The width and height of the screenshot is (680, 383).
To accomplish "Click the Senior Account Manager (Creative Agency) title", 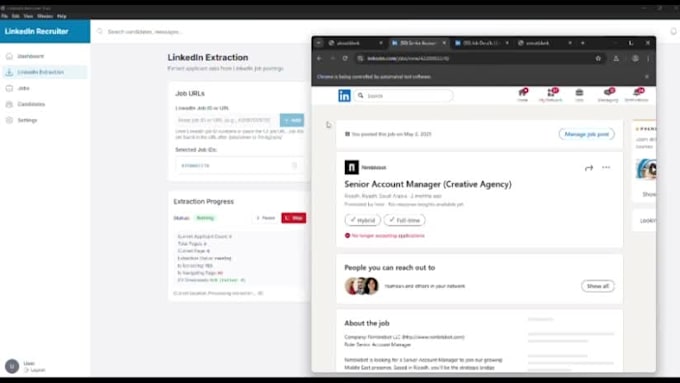I will [428, 184].
